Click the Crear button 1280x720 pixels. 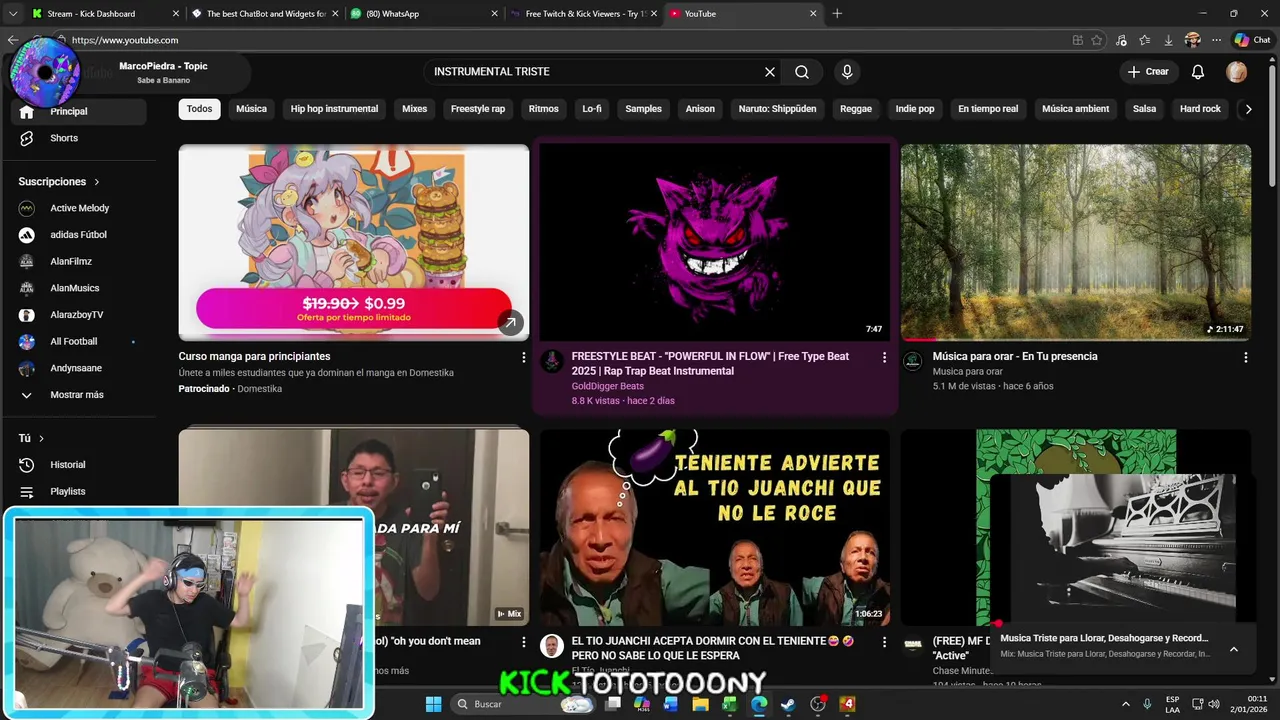[x=1148, y=72]
